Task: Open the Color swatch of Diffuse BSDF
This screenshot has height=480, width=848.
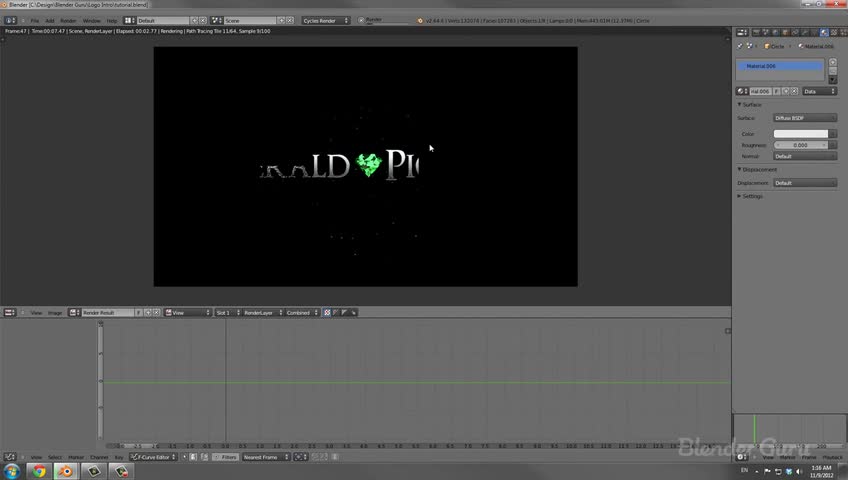Action: tap(800, 134)
